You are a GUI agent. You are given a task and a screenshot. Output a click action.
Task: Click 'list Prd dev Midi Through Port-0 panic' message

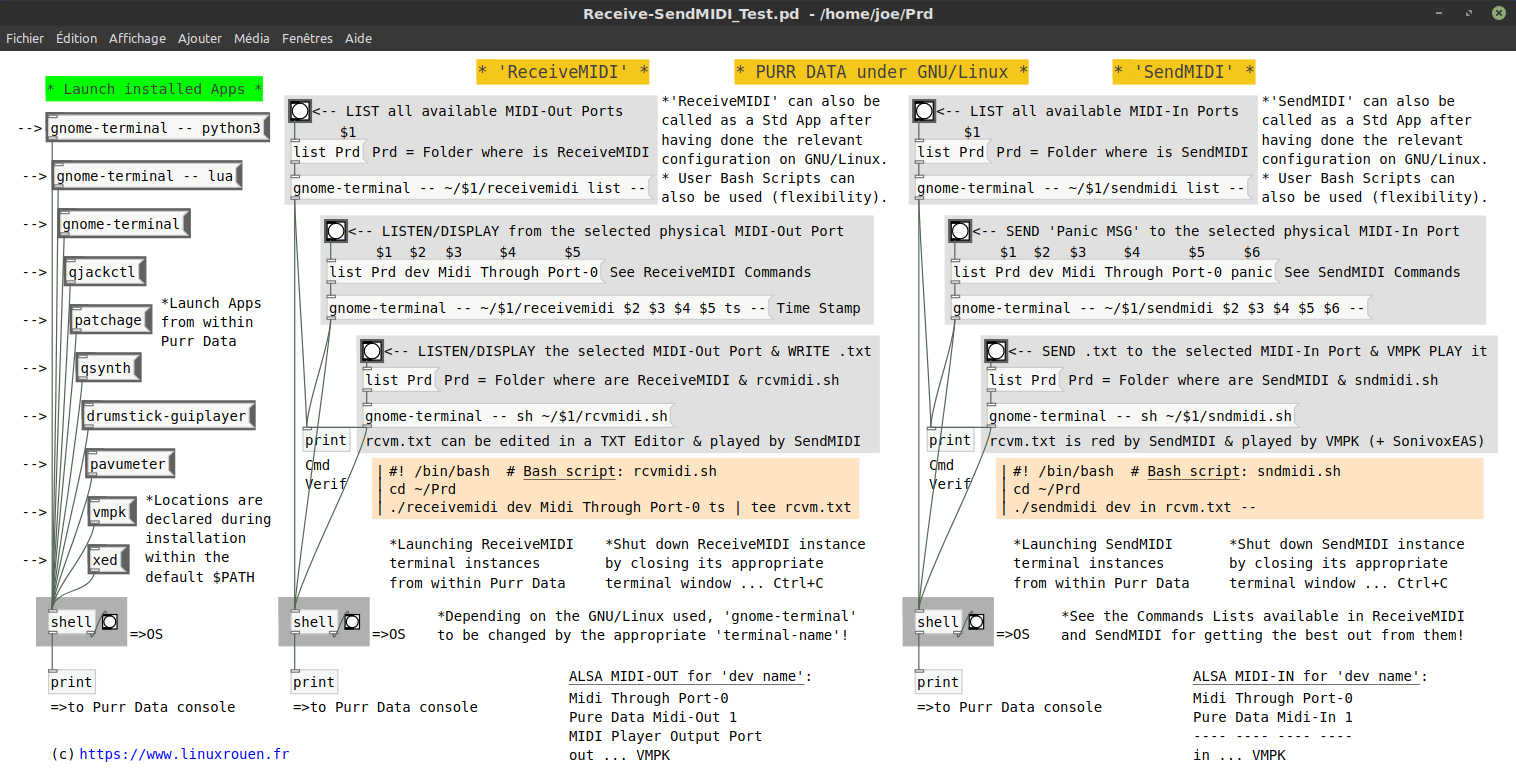1113,272
